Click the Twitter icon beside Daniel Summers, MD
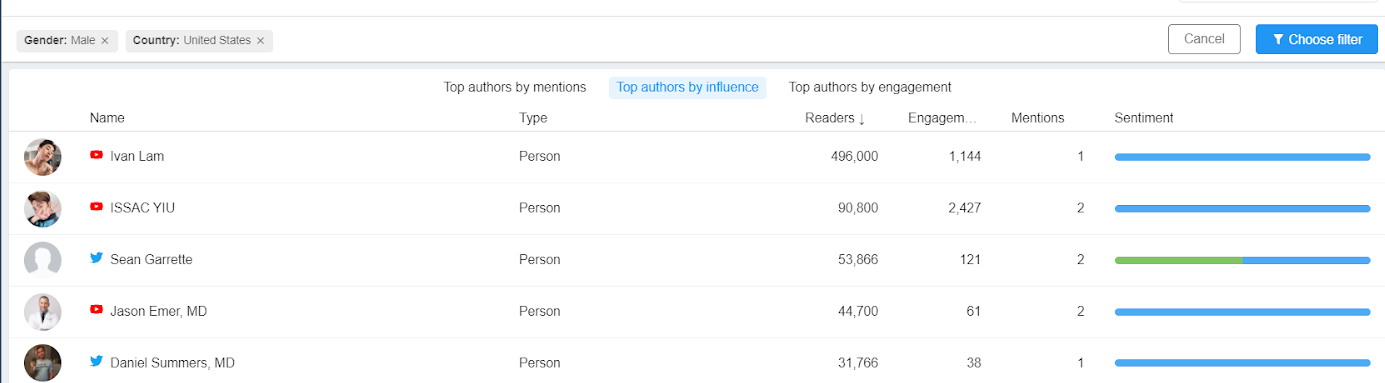1385x383 pixels. point(97,362)
